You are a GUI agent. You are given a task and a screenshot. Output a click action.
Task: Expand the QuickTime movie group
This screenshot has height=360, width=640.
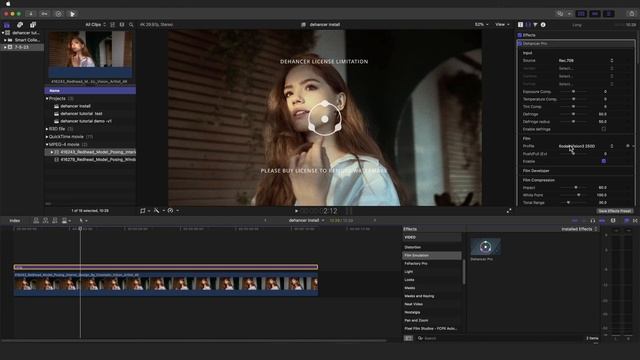coord(47,137)
